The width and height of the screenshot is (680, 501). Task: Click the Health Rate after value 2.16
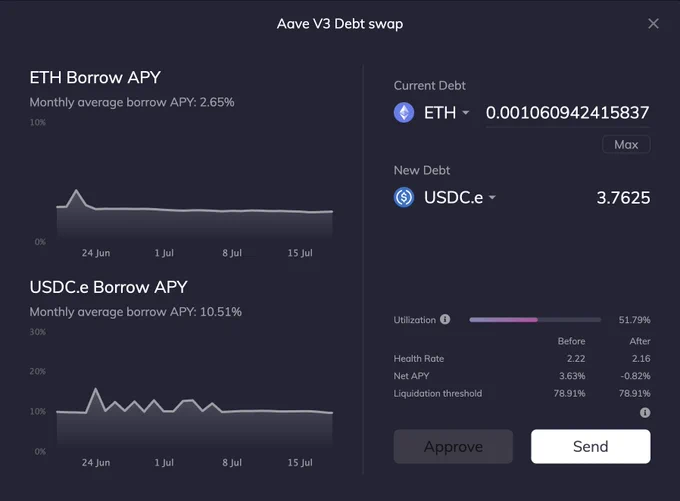coord(641,359)
